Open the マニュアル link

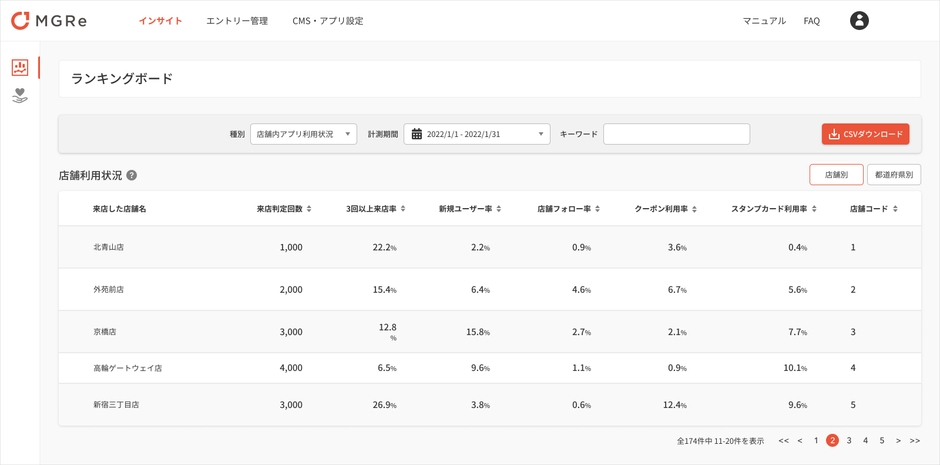[764, 21]
